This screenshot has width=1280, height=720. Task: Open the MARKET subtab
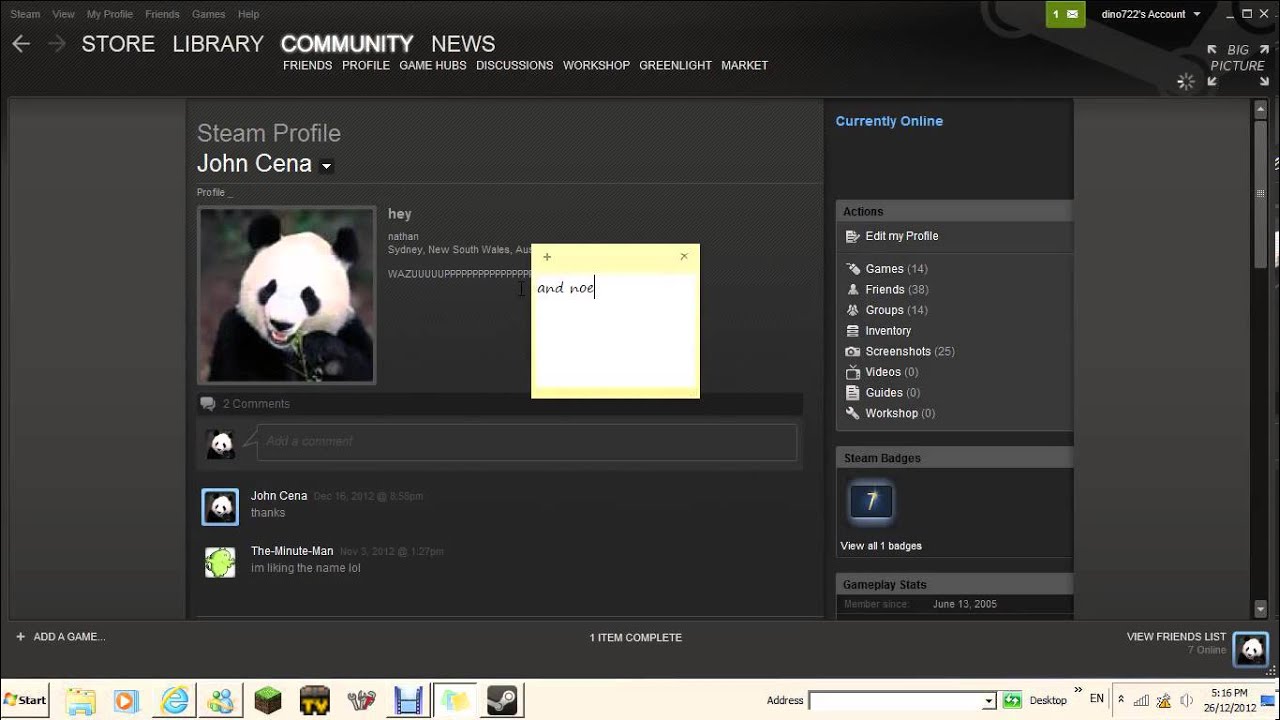744,65
